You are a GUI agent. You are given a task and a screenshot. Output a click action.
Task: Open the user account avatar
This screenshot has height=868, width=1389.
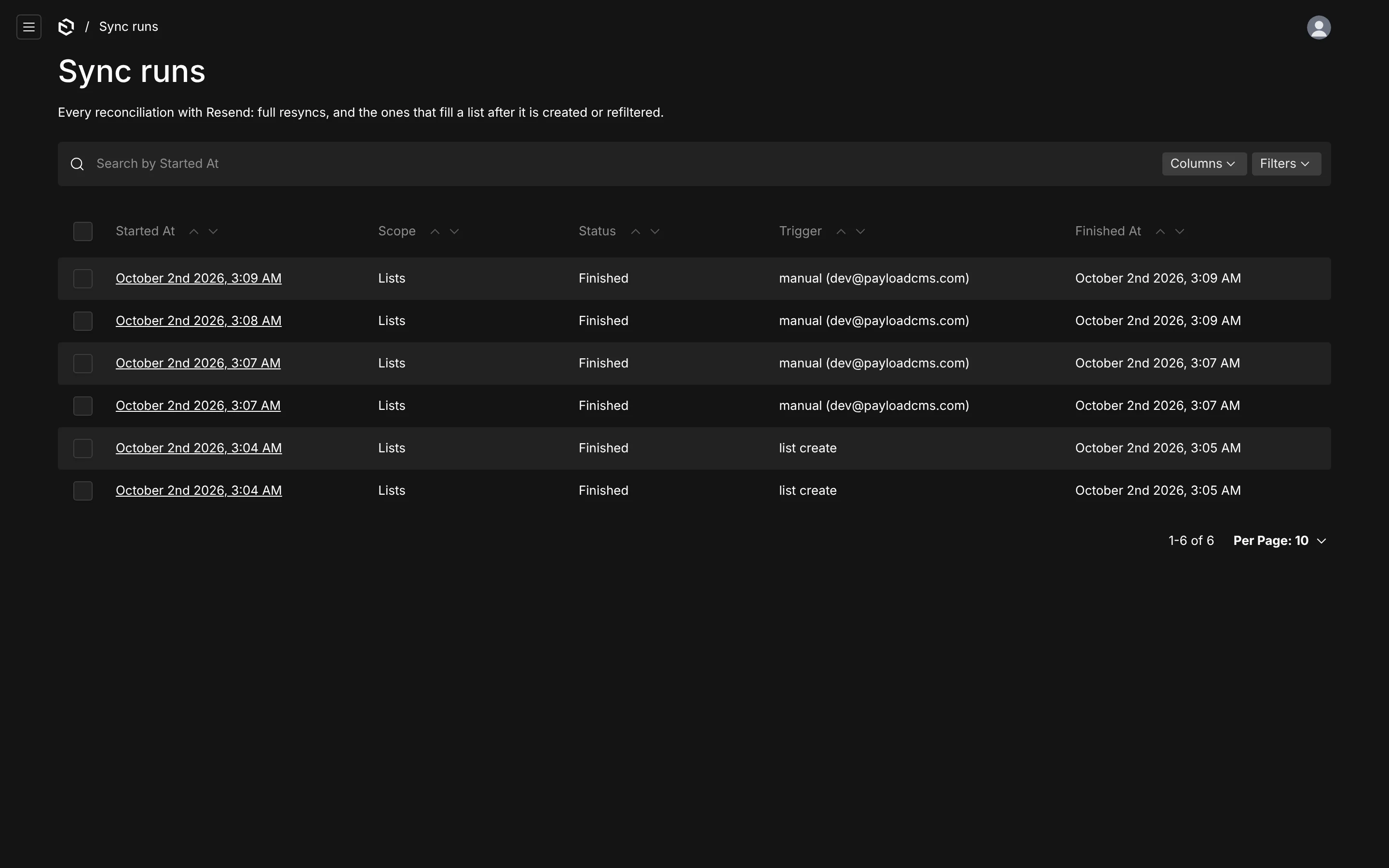tap(1319, 27)
